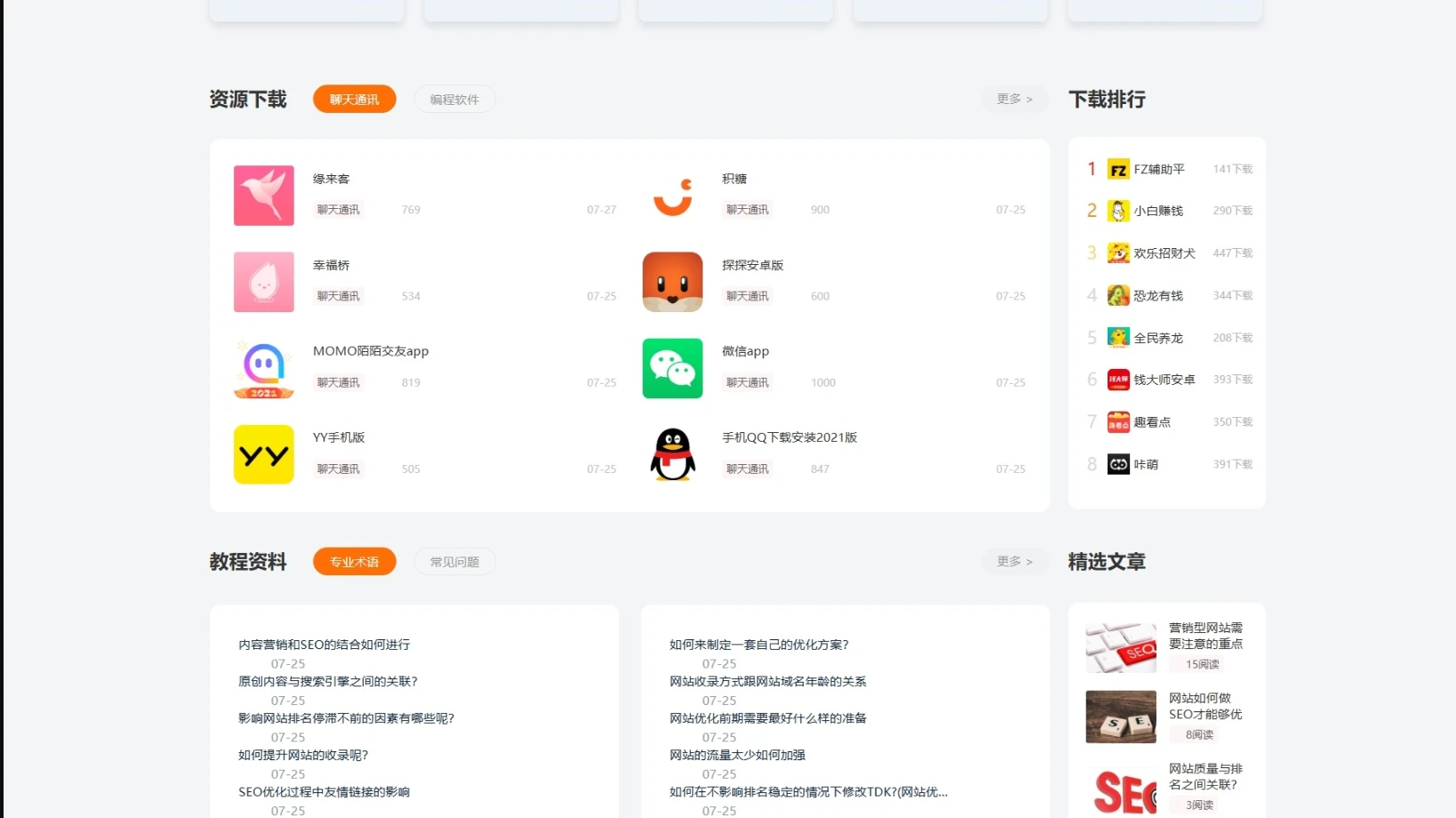This screenshot has height=818, width=1456.
Task: Select the 微信app green chat icon
Action: (672, 368)
